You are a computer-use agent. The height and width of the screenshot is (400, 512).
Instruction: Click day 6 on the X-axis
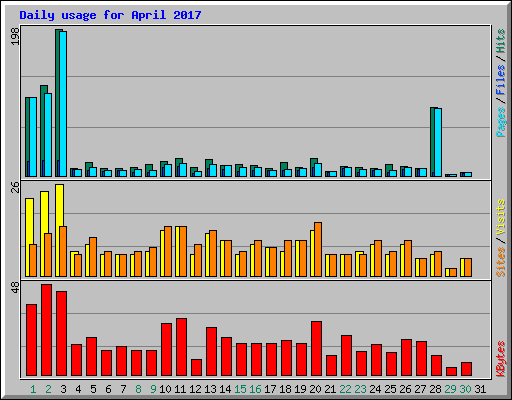point(108,389)
